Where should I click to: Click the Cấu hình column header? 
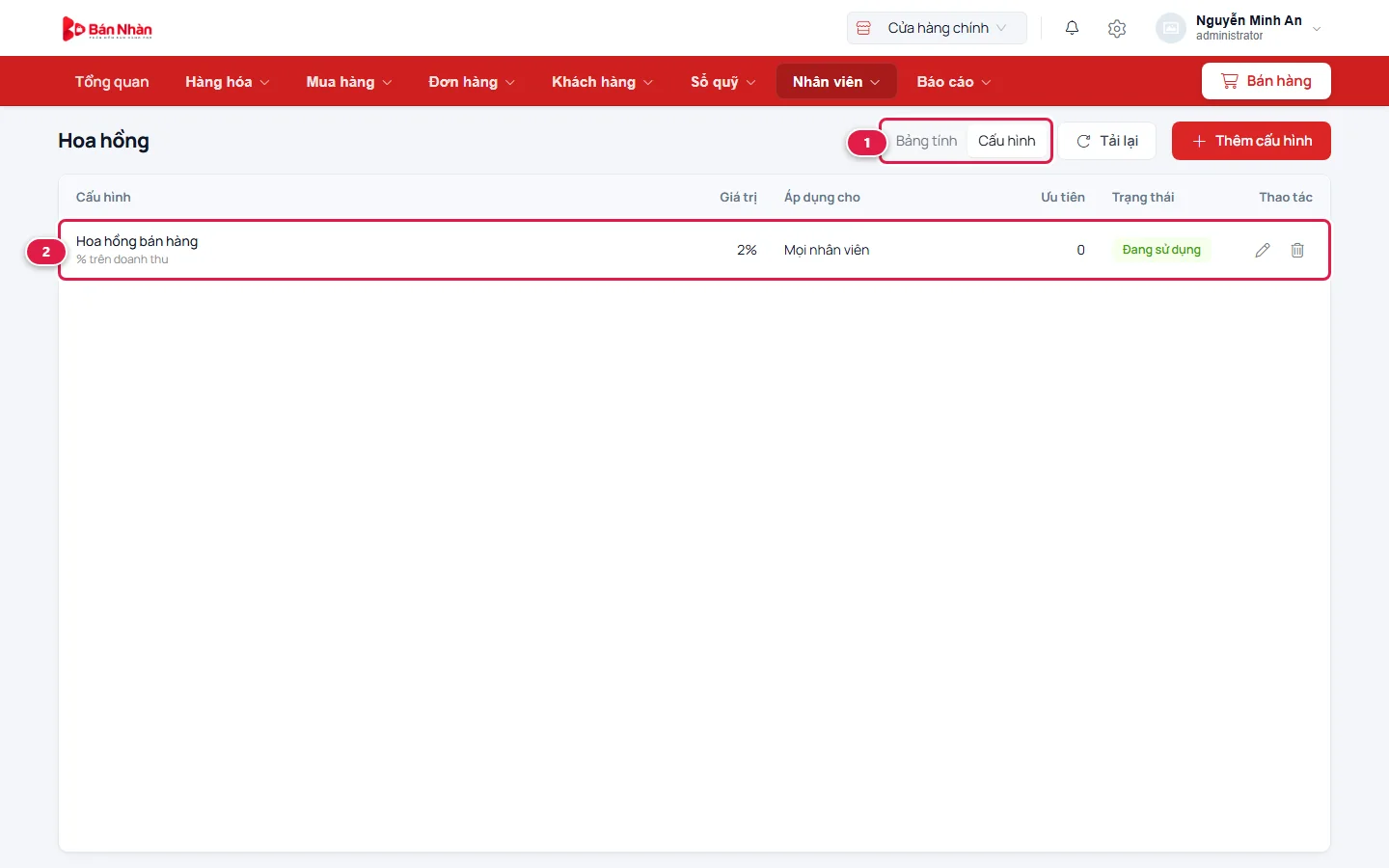(x=103, y=197)
